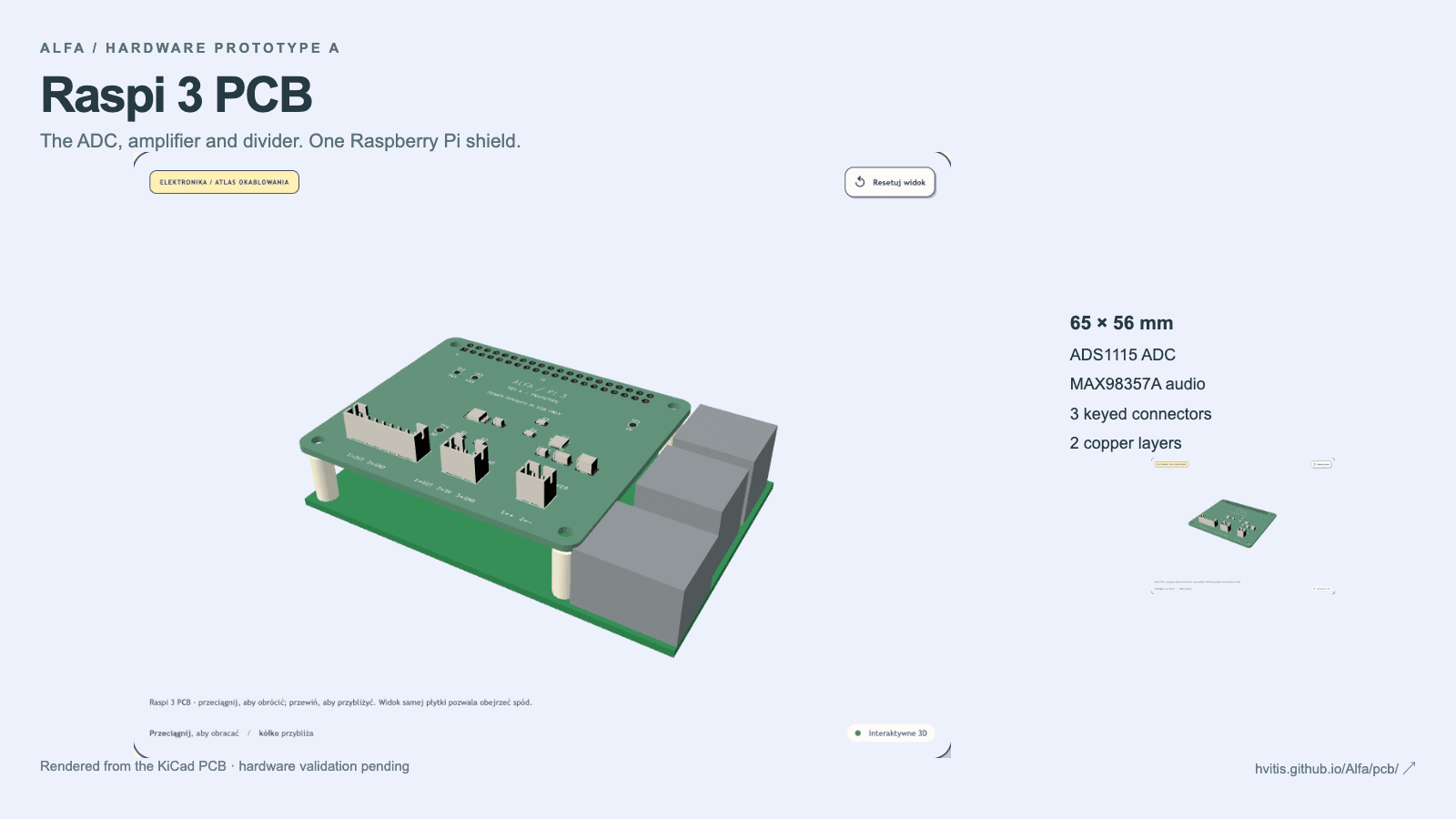Click the subtitle 'The ADC, amplifier and divider'
Image resolution: width=1456 pixels, height=819 pixels.
coord(170,141)
